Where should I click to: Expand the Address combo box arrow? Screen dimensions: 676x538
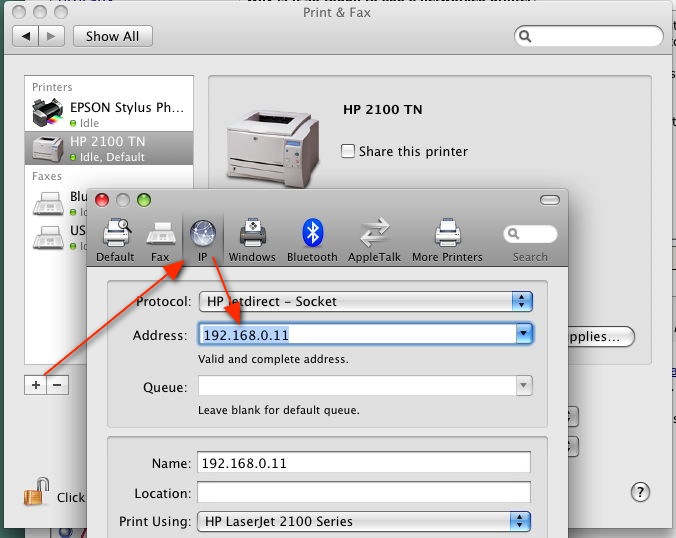524,334
